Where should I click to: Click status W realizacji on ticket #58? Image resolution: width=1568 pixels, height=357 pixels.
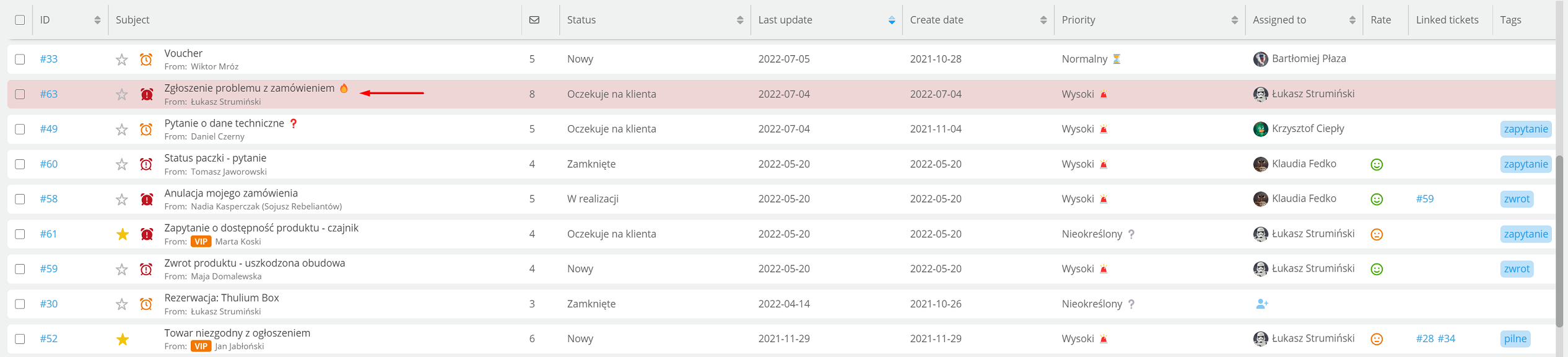coord(593,199)
